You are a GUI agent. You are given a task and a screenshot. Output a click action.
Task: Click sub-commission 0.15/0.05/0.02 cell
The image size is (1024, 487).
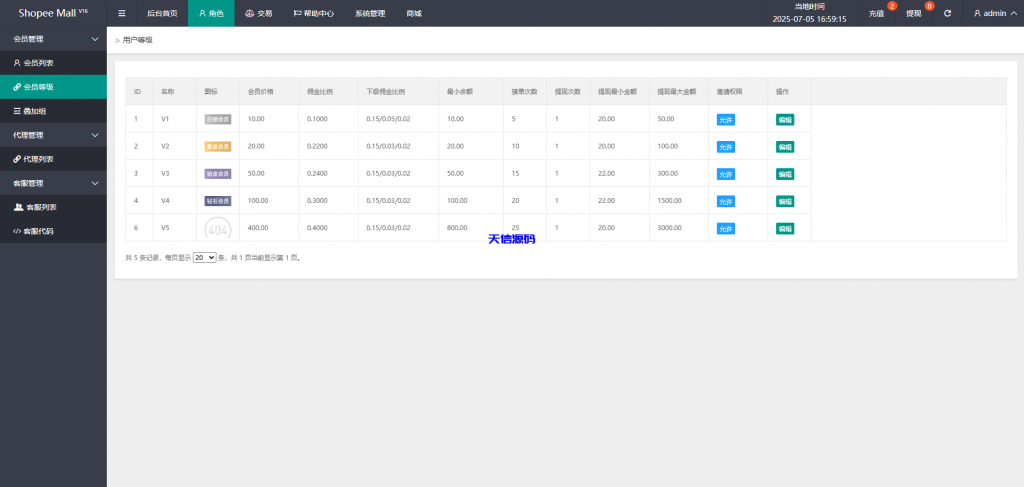(388, 119)
